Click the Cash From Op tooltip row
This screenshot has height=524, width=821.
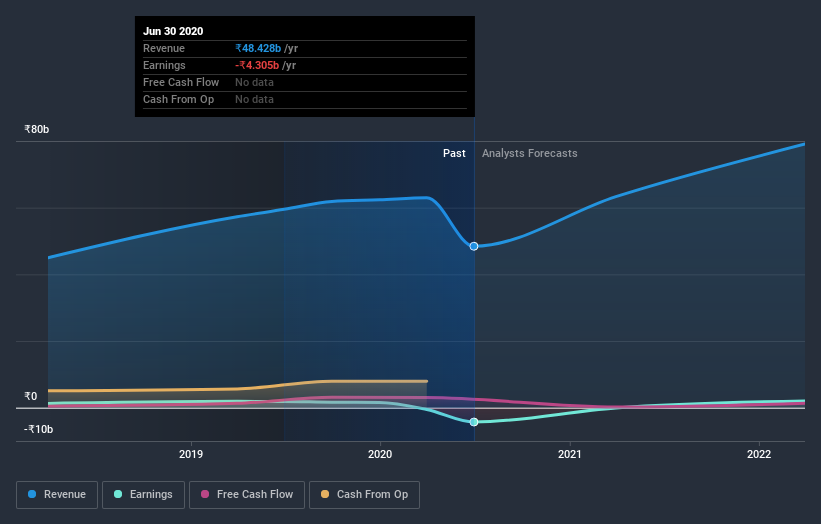point(305,99)
